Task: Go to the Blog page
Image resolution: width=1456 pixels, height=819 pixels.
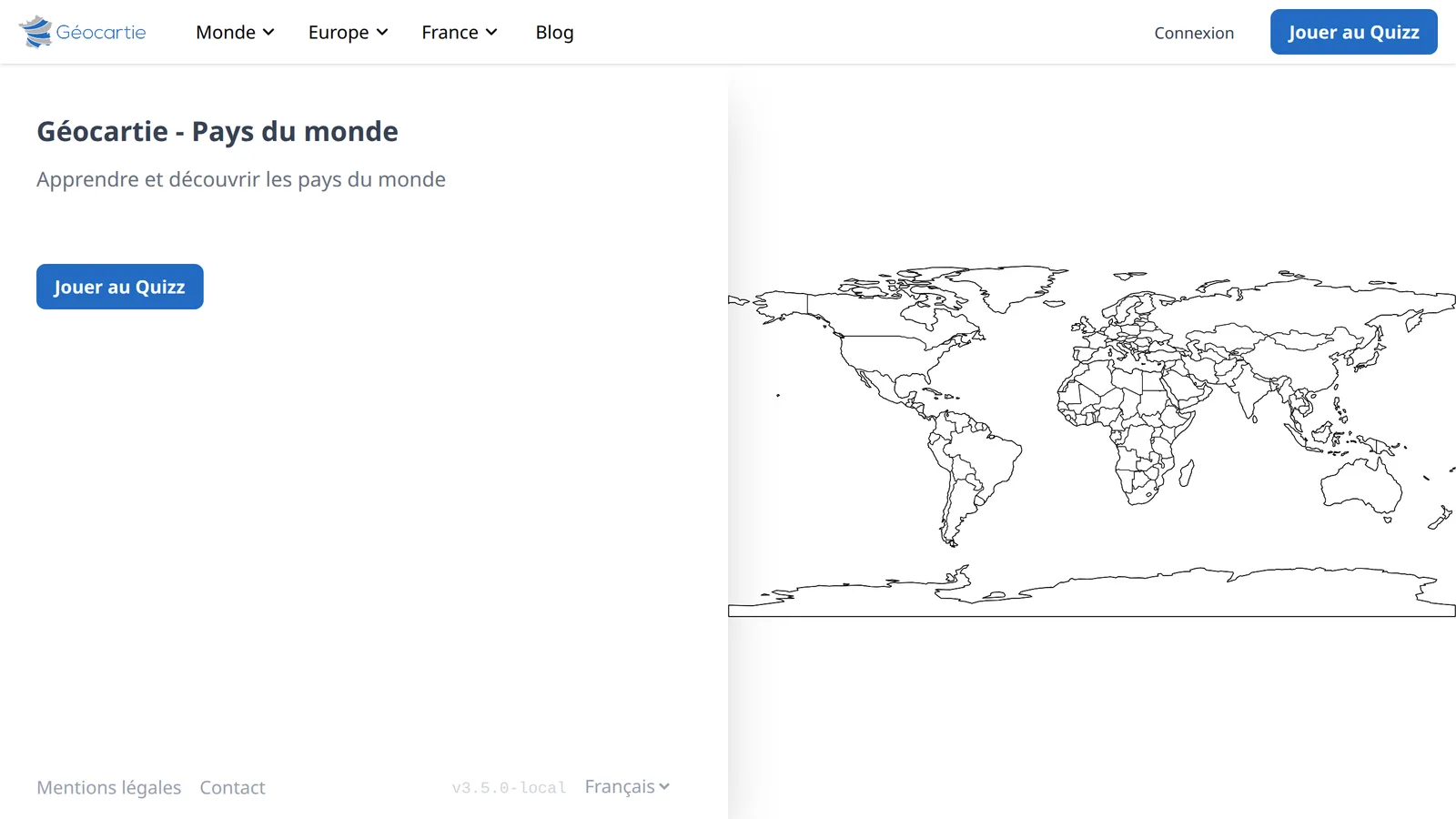Action: 554,33
